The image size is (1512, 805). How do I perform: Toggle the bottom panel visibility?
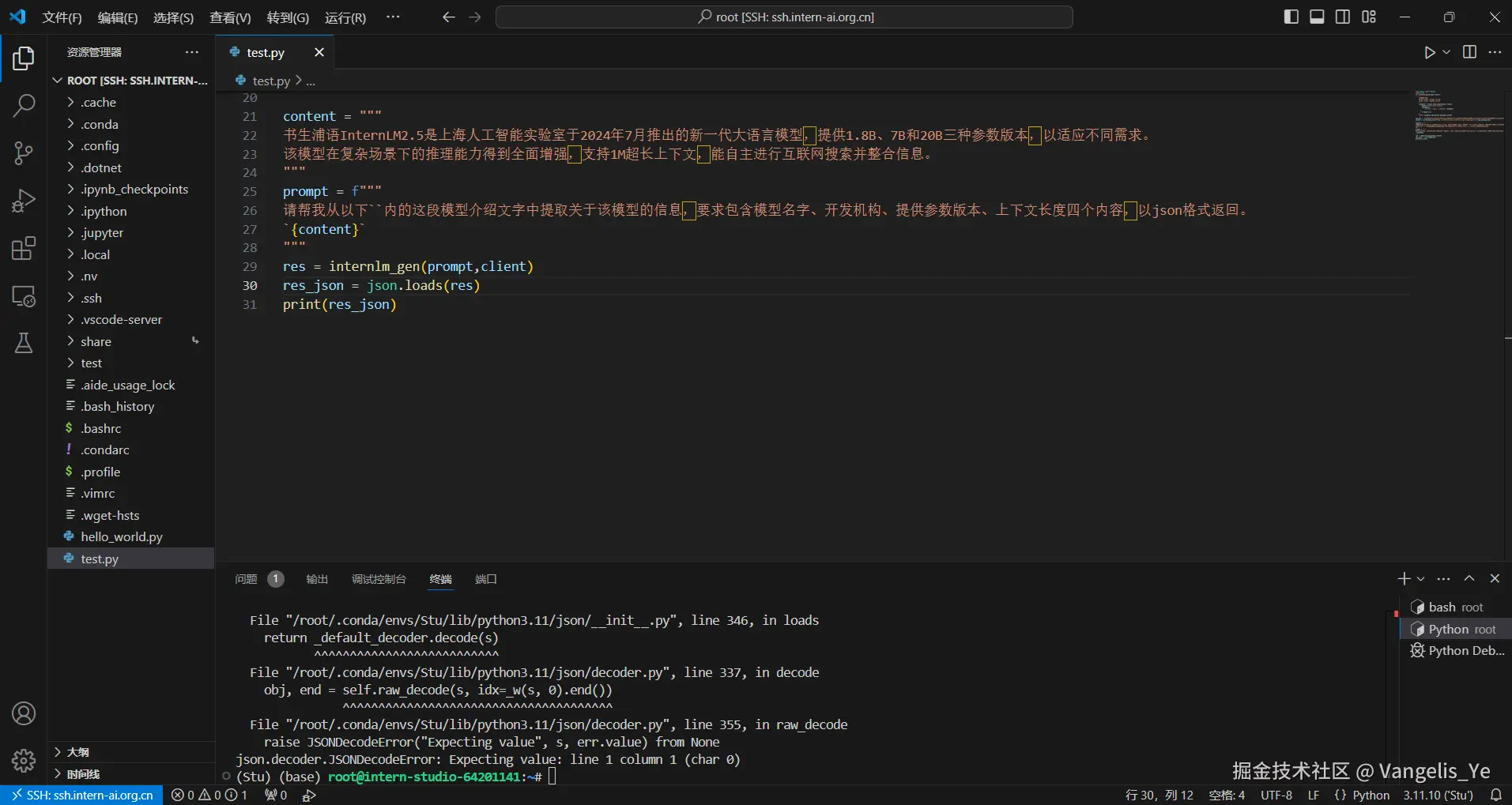[x=1317, y=17]
